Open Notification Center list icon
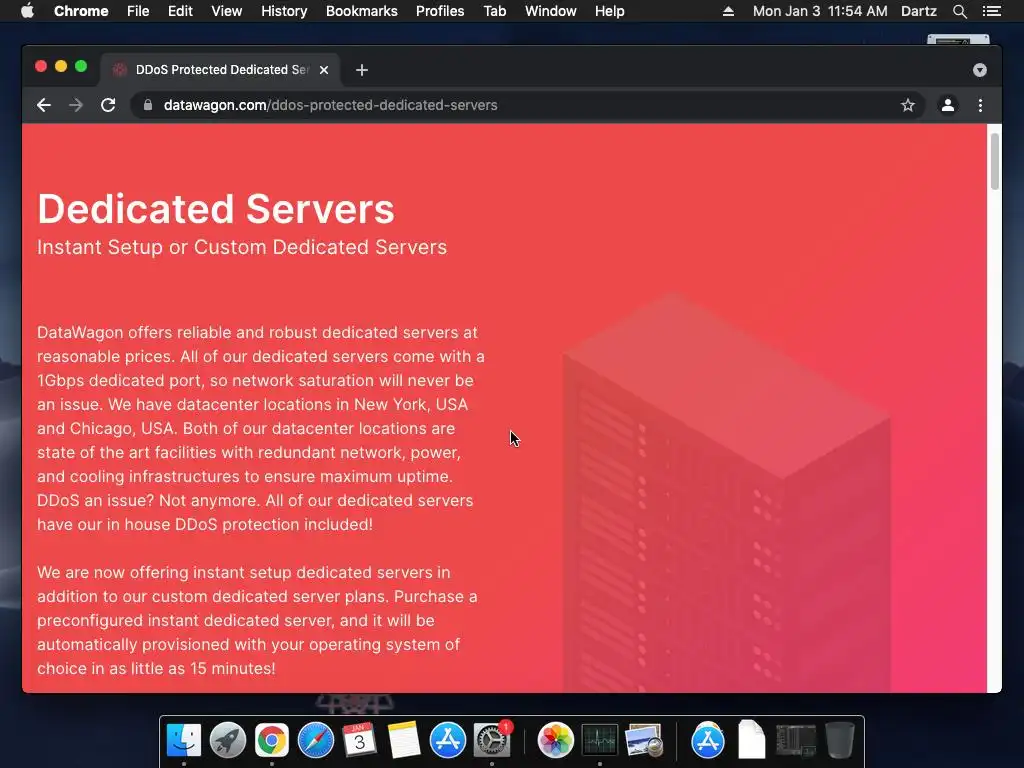1024x768 pixels. 991,11
